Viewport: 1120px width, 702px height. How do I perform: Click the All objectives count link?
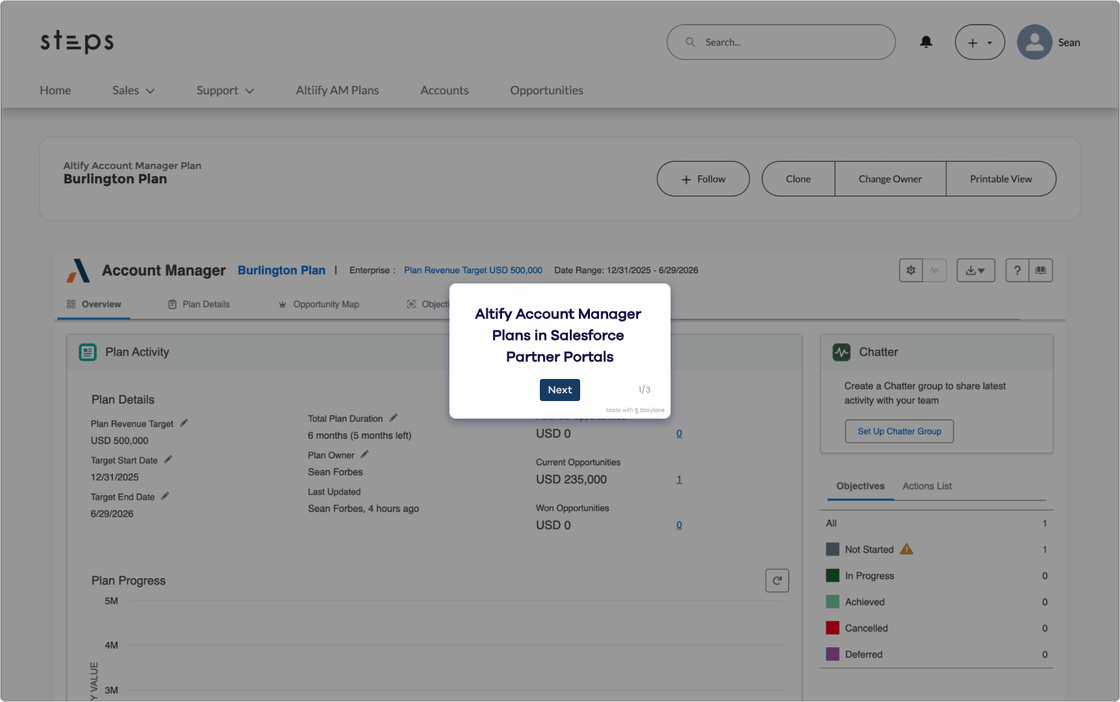click(x=1044, y=523)
